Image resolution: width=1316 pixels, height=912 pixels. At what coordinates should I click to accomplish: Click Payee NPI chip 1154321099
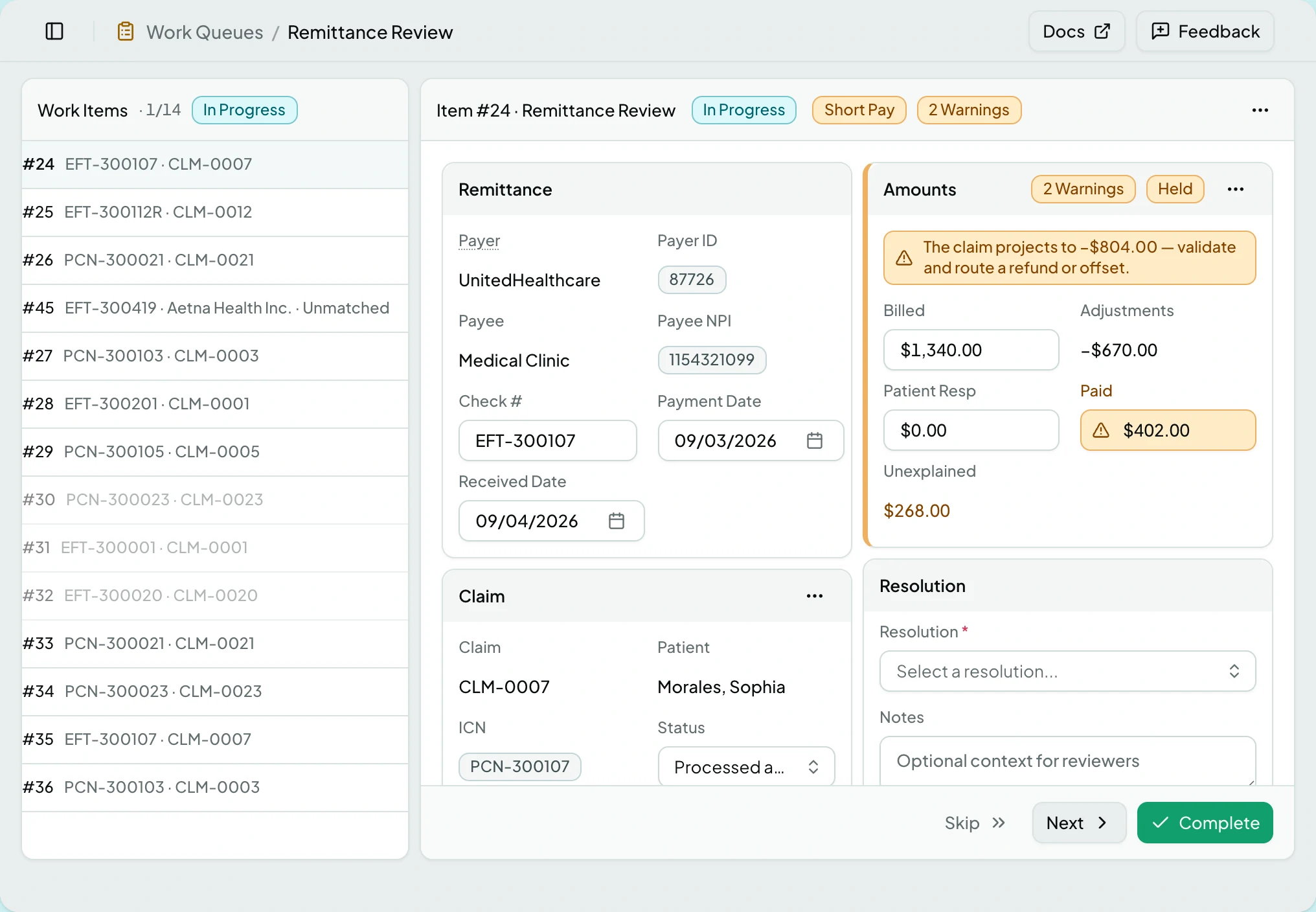pyautogui.click(x=712, y=360)
